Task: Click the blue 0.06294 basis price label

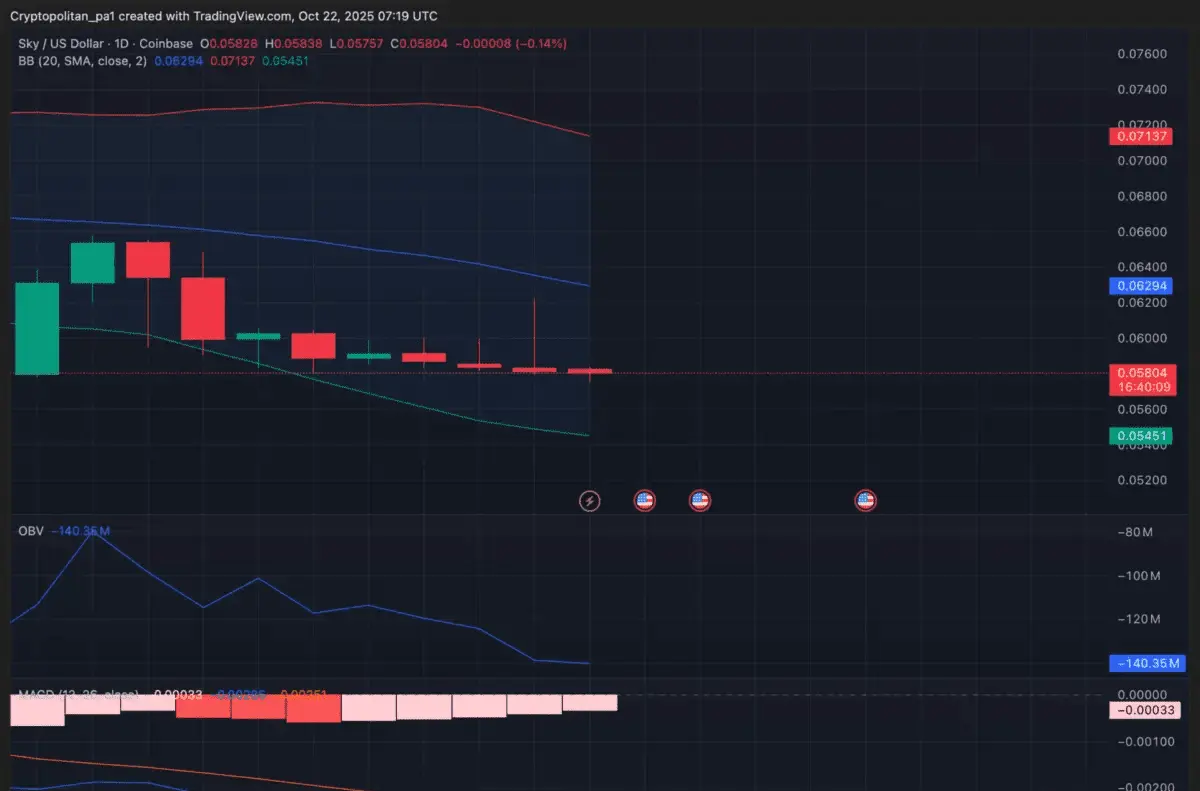Action: 1142,286
